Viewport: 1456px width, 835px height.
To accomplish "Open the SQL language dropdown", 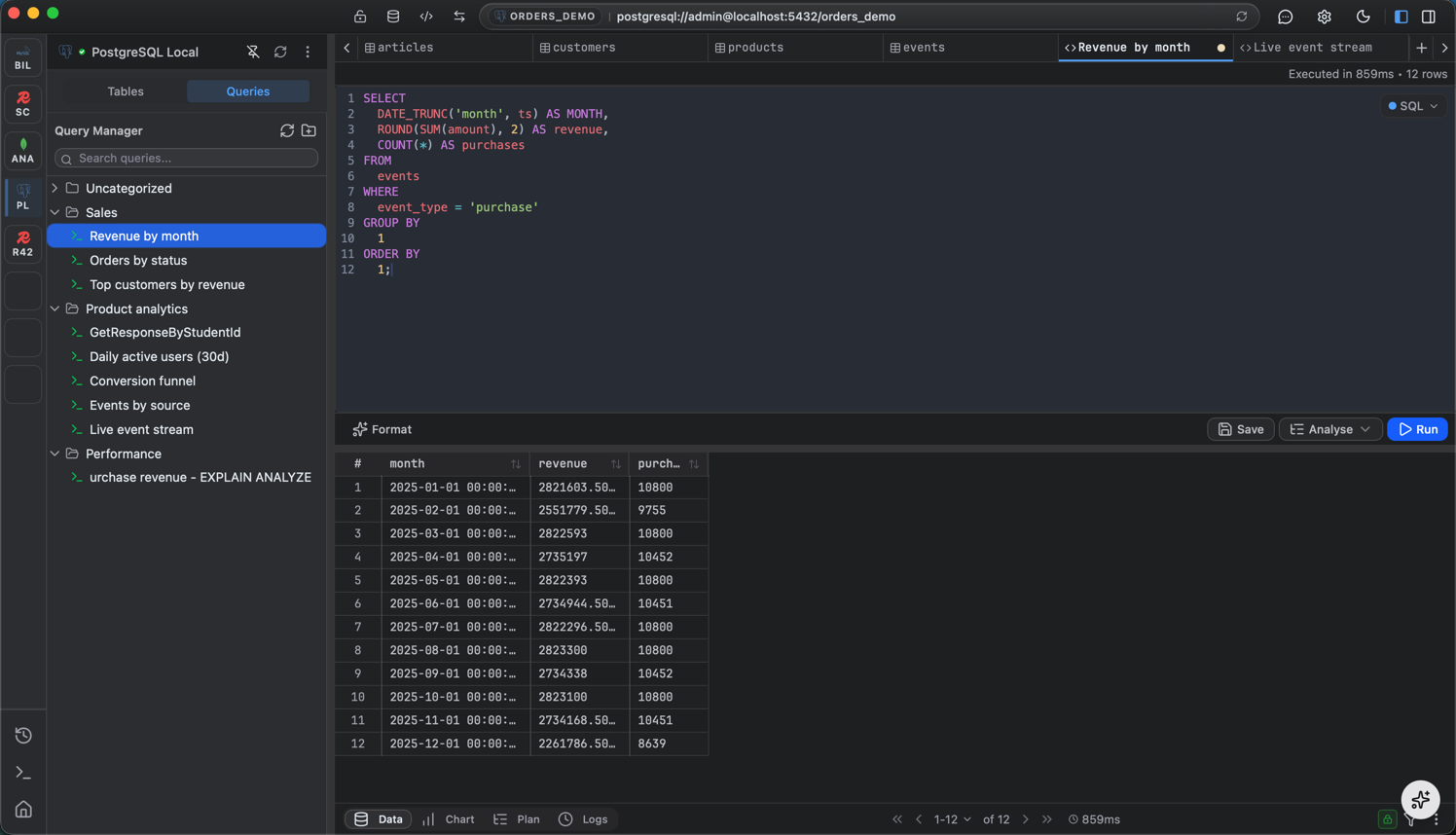I will 1413,106.
